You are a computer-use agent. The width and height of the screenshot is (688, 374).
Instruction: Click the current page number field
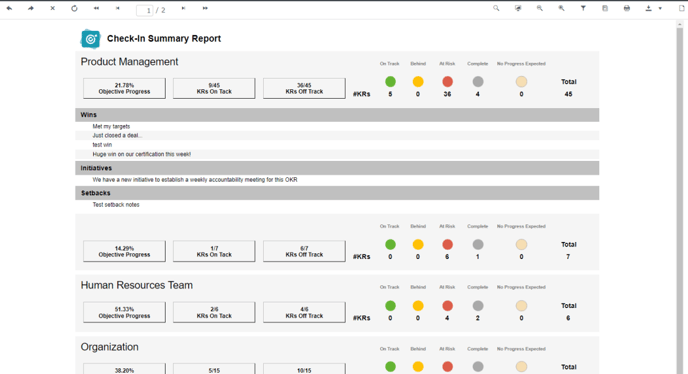(x=144, y=10)
